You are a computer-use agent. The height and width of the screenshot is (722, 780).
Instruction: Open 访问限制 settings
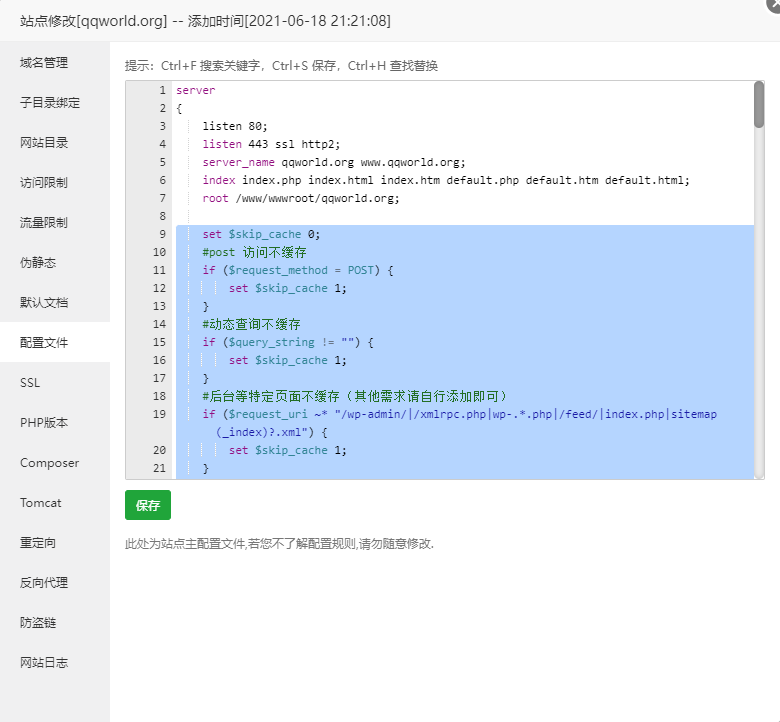pyautogui.click(x=44, y=182)
